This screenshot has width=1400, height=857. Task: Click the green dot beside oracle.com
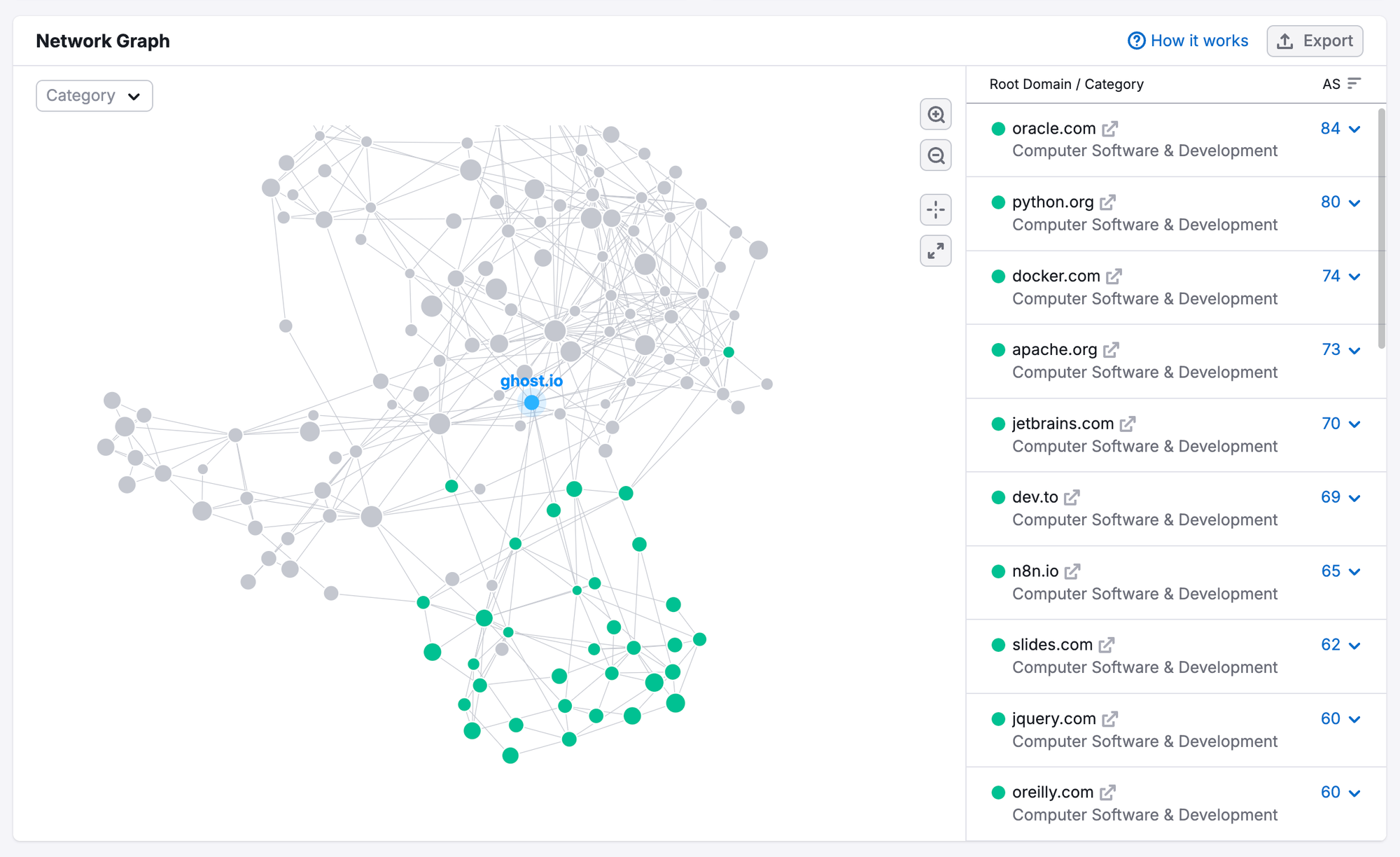point(998,129)
